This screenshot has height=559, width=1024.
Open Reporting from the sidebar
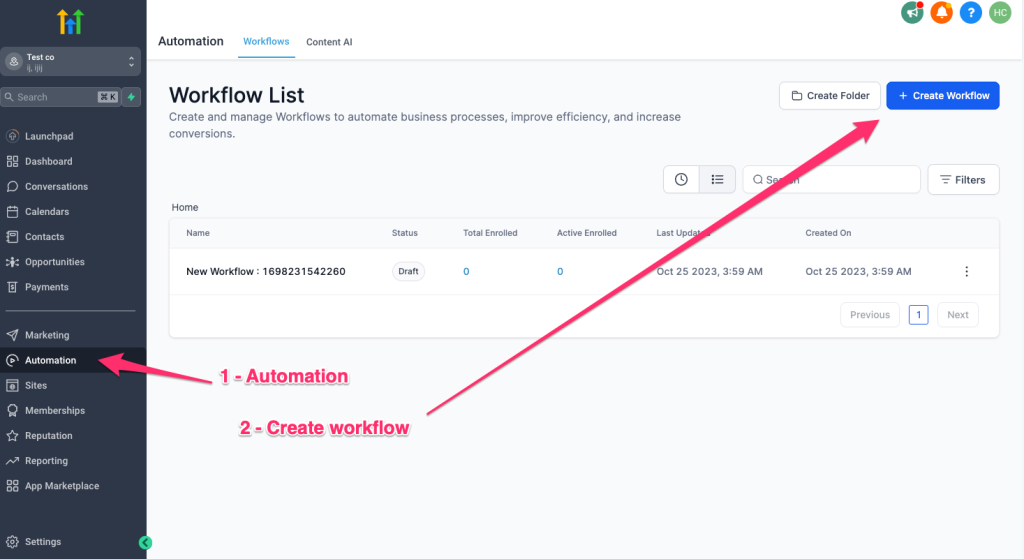point(46,460)
